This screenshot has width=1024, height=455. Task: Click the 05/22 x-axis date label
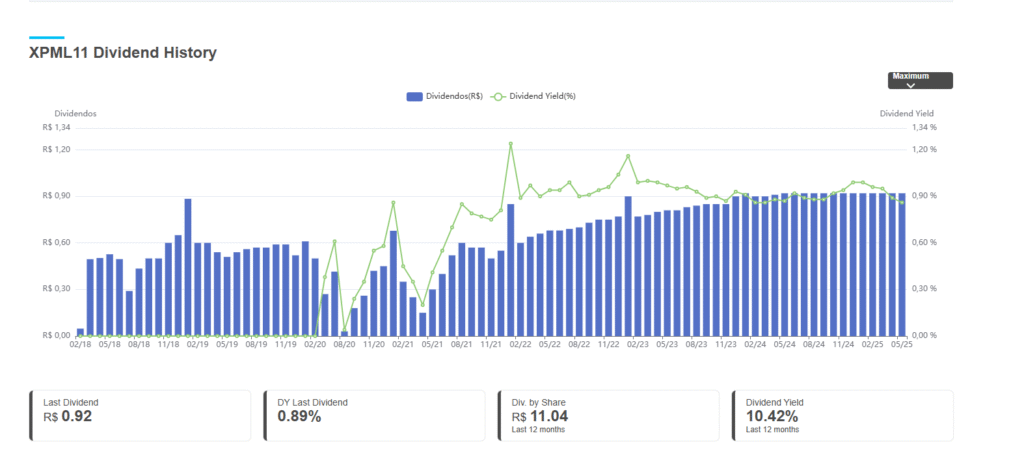coord(549,345)
